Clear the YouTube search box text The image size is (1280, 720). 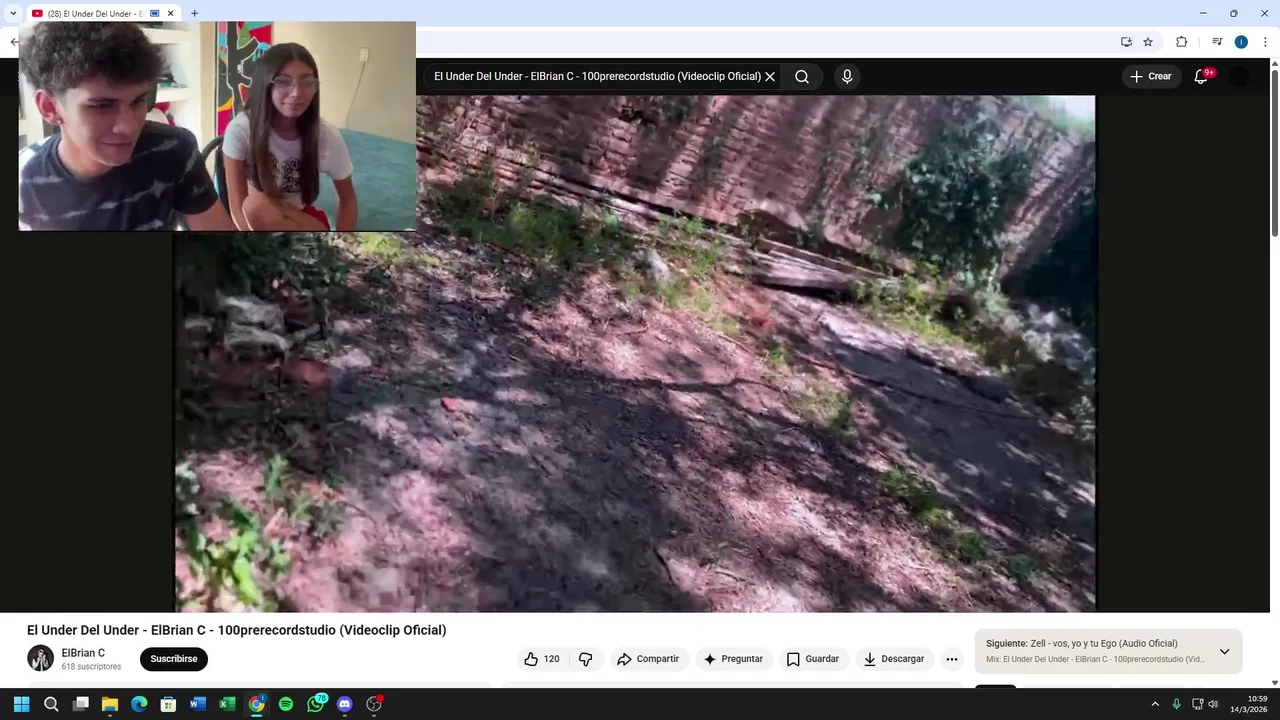pyautogui.click(x=770, y=77)
